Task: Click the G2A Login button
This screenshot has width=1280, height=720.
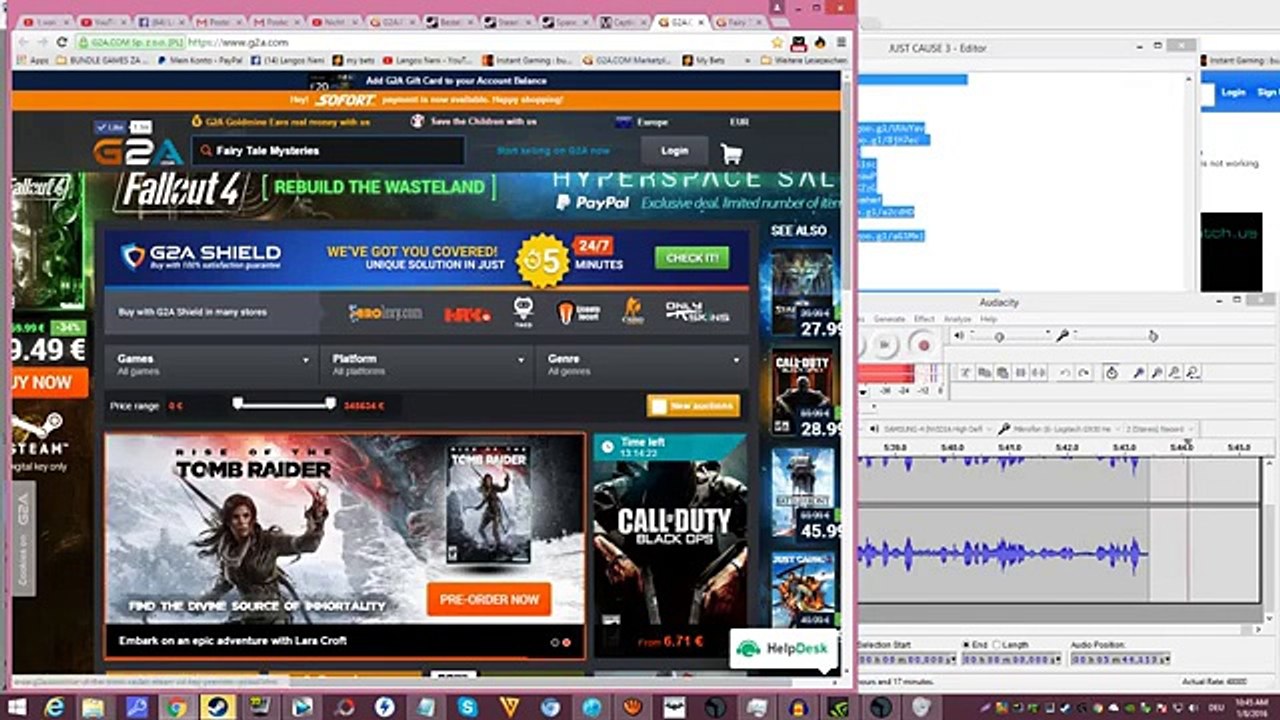Action: pyautogui.click(x=675, y=151)
